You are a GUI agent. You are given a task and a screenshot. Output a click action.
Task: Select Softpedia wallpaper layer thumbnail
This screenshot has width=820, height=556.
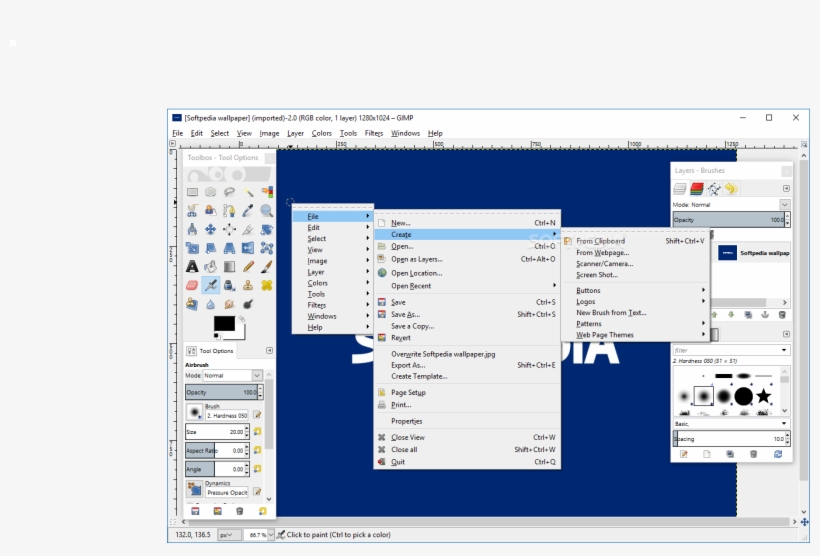pos(727,253)
